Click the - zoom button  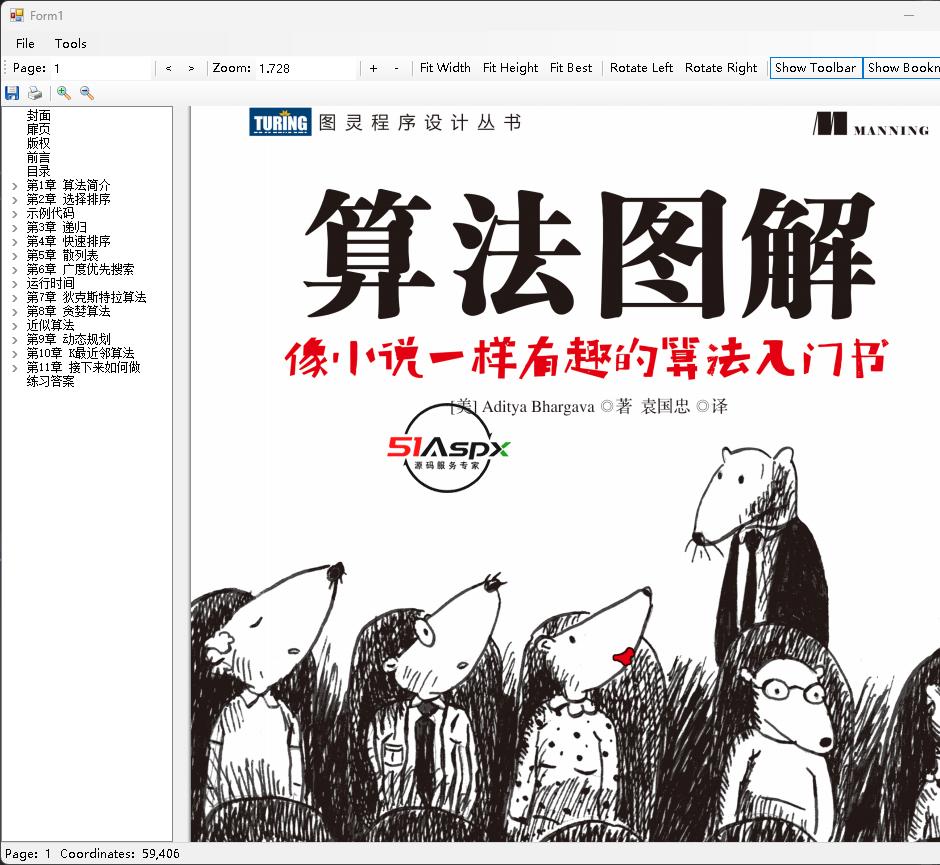(x=396, y=68)
